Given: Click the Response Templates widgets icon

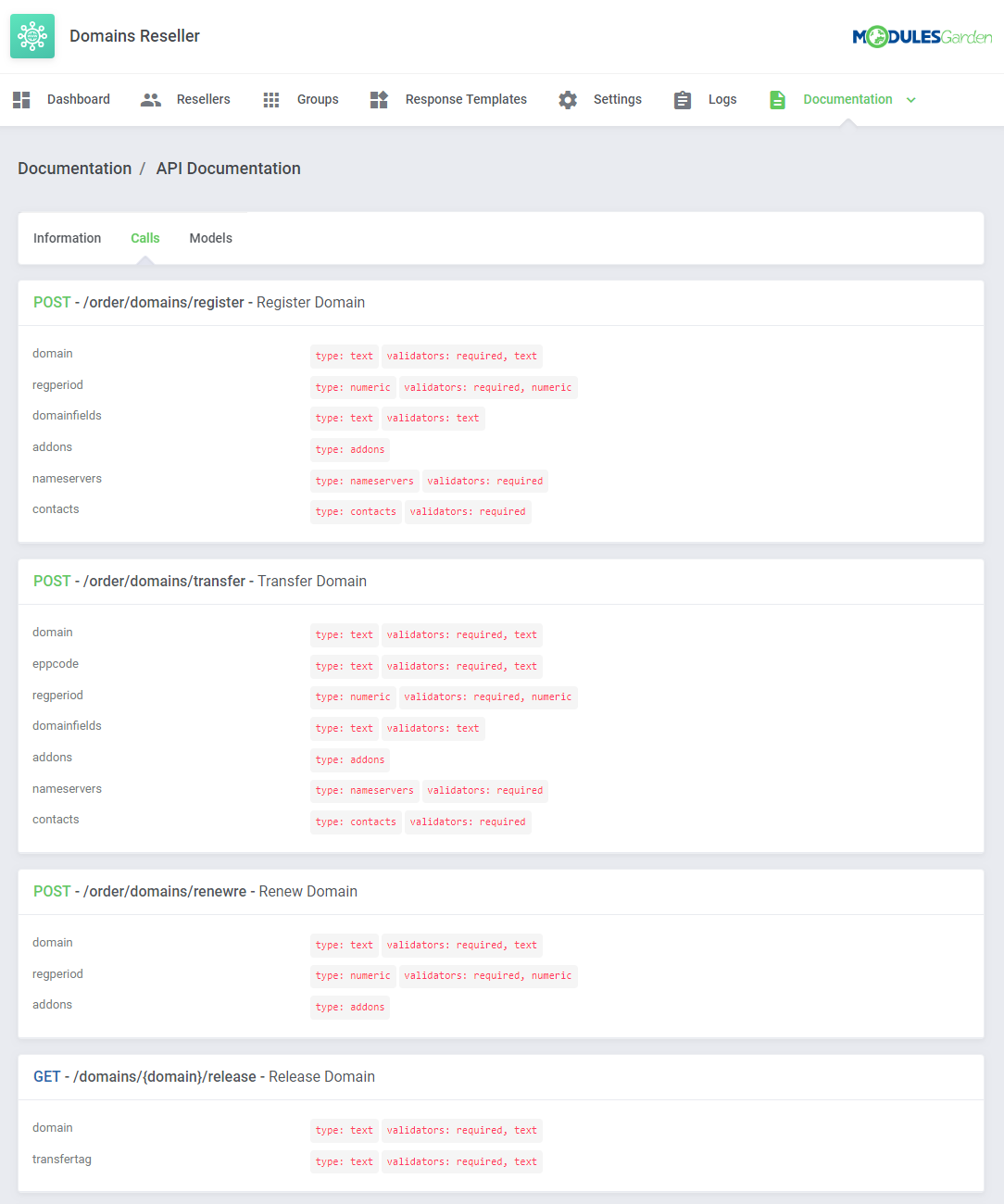Looking at the screenshot, I should 379,100.
